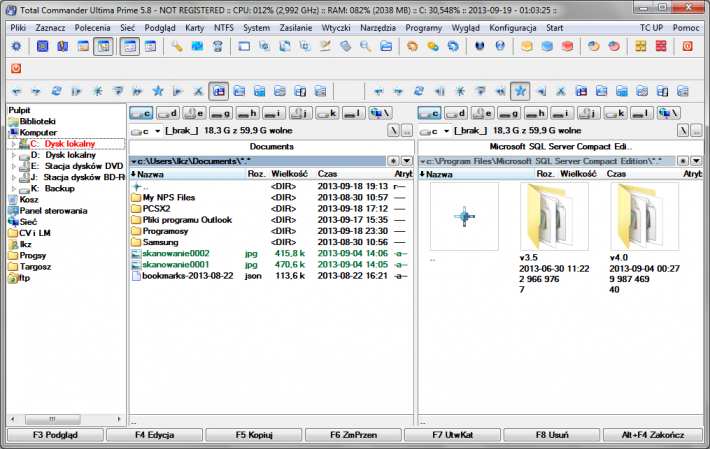The image size is (710, 449).
Task: Expand the K: Backup tree node
Action: point(14,189)
